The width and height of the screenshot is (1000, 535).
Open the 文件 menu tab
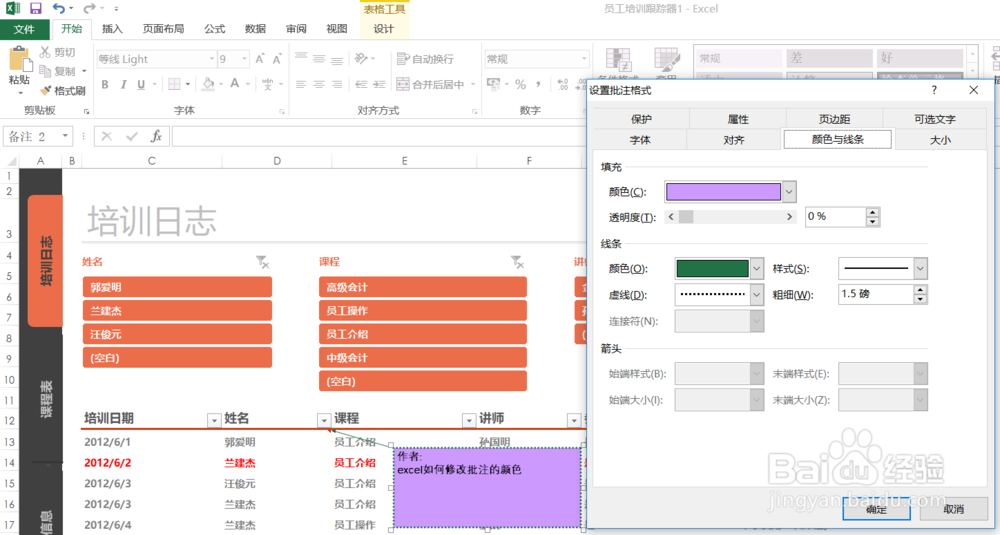[24, 29]
